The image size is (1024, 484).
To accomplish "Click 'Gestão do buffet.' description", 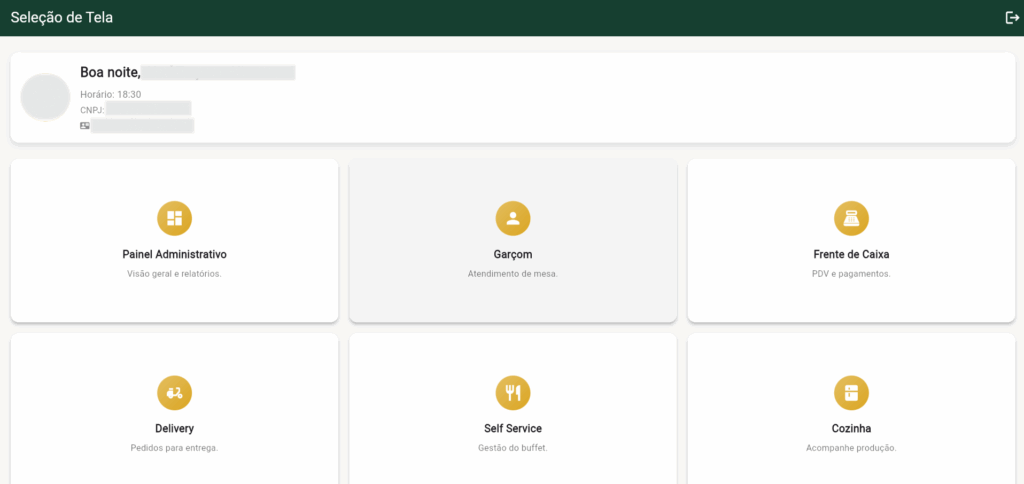I will click(x=513, y=448).
